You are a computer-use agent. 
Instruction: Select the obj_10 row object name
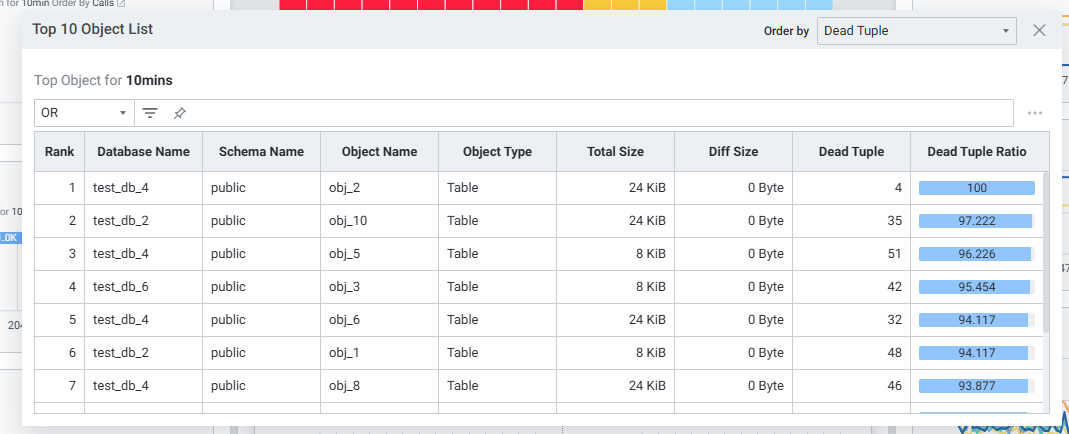tap(348, 221)
